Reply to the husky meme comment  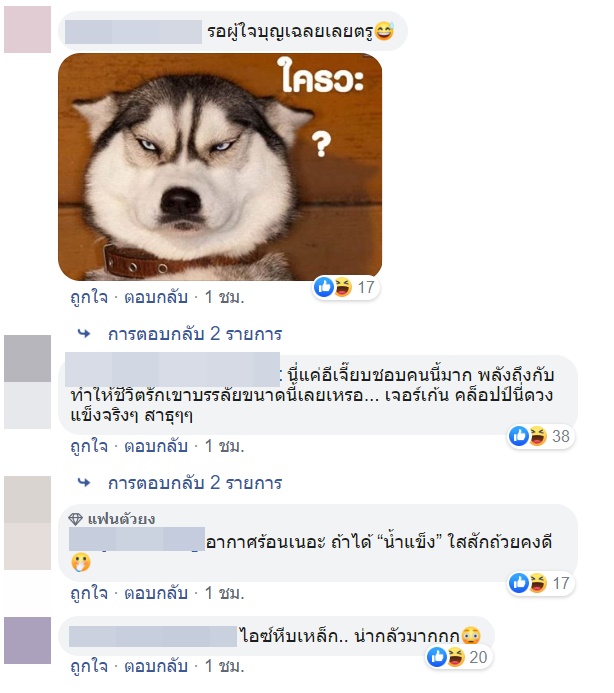click(156, 297)
